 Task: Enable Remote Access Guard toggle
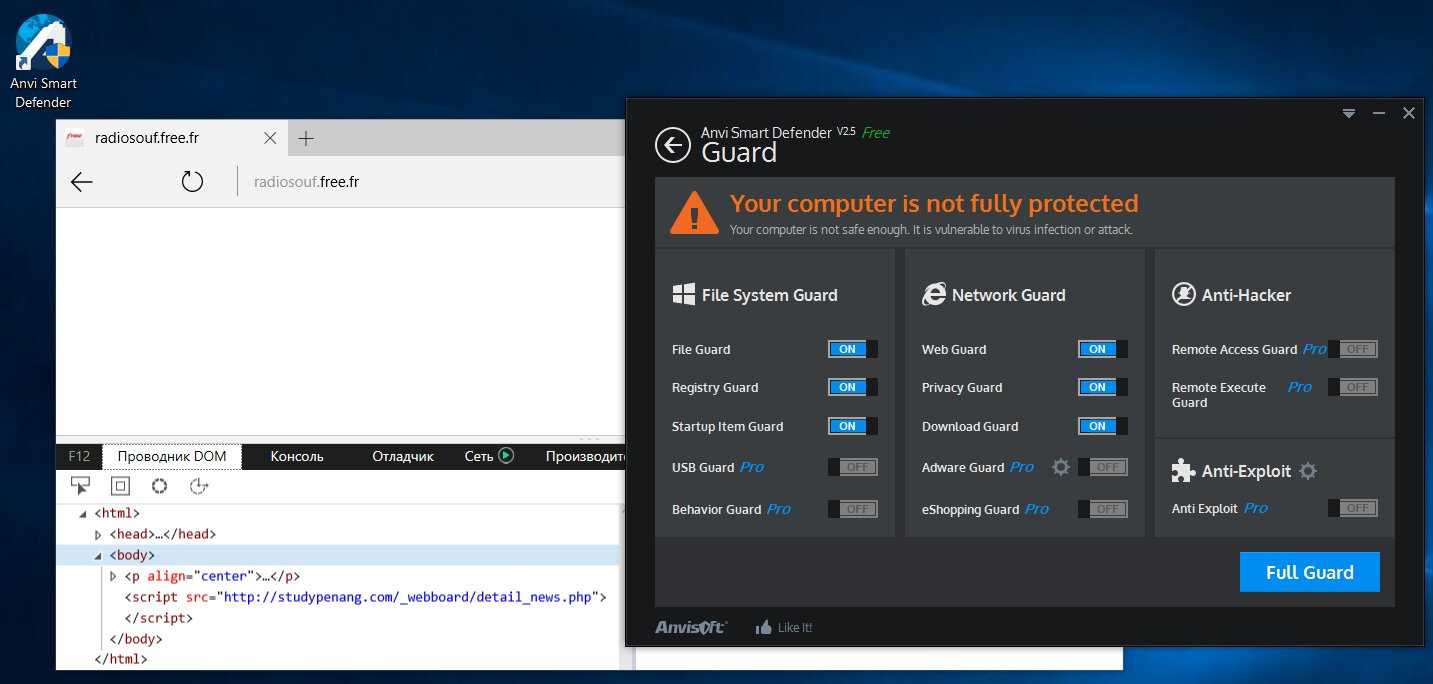(1353, 349)
